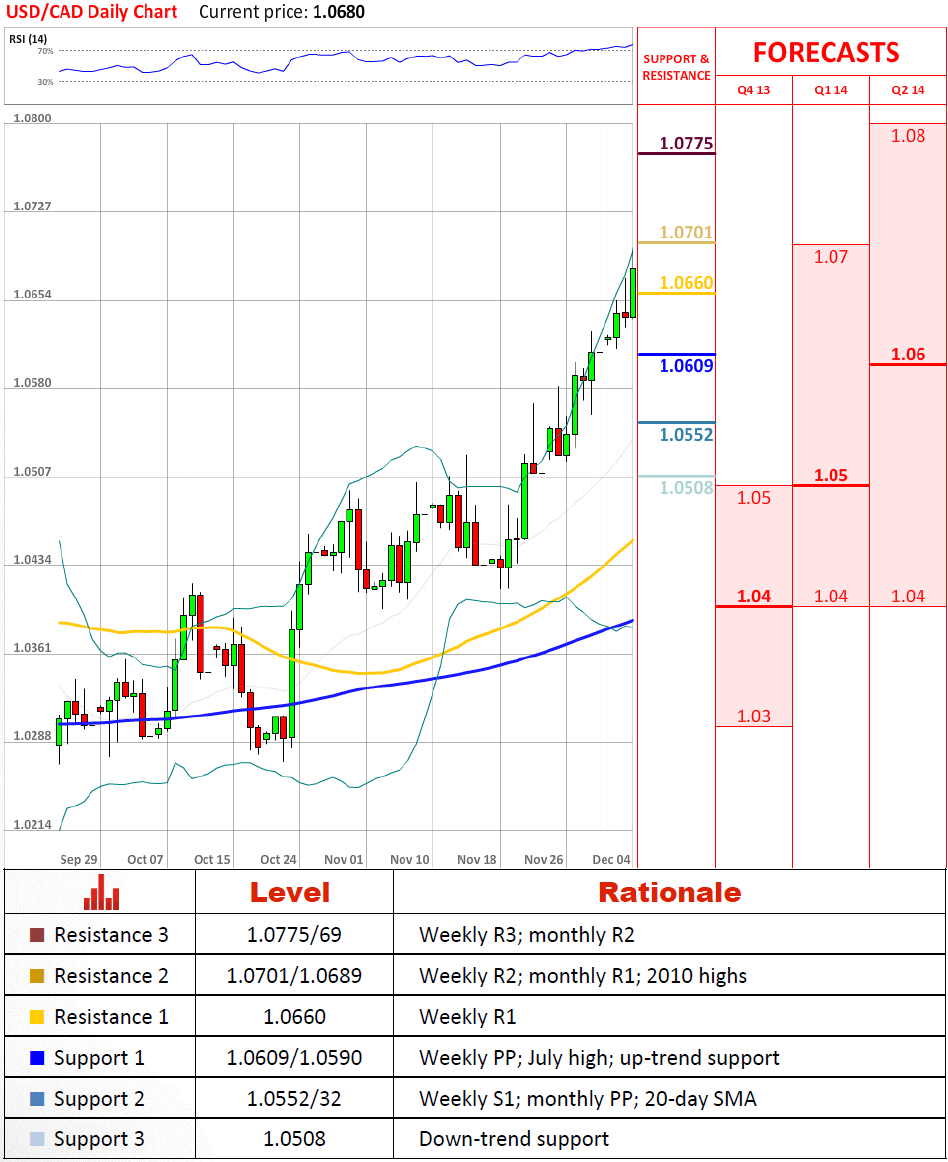Click the Resistance 3 dark red color swatch
This screenshot has width=948, height=1162.
pos(37,934)
